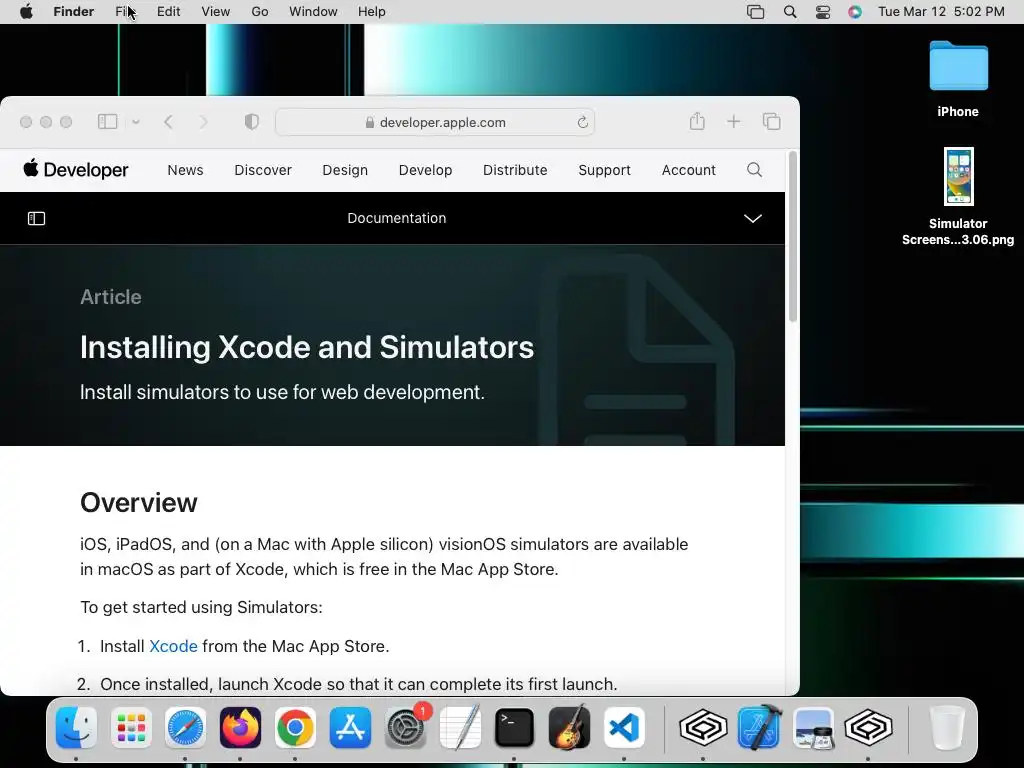The image size is (1024, 768).
Task: Open Xcode from the Dock
Action: pyautogui.click(x=760, y=727)
